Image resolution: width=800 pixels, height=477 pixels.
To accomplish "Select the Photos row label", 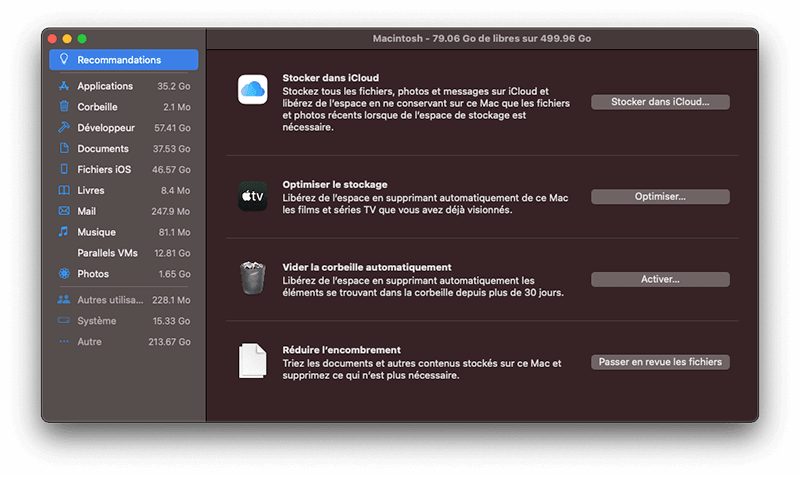I will click(93, 274).
